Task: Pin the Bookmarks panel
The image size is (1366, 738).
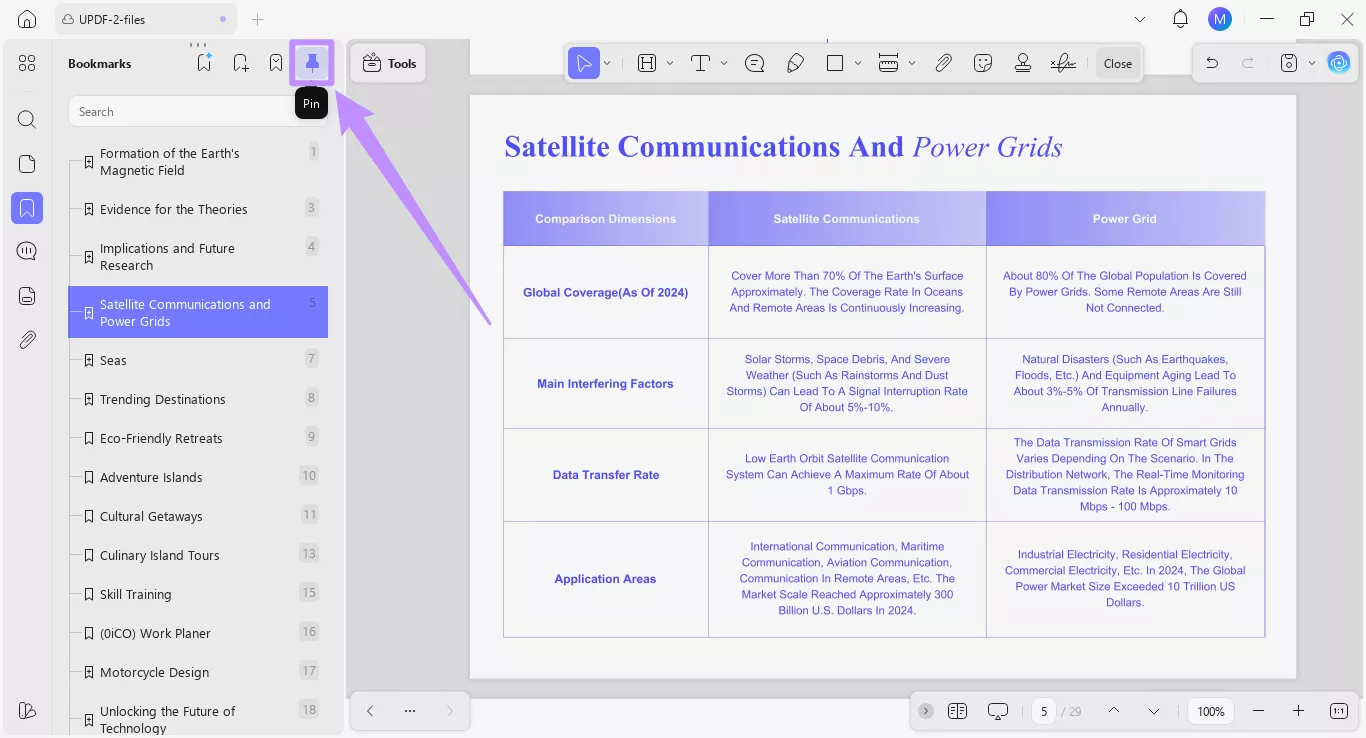Action: pyautogui.click(x=312, y=63)
